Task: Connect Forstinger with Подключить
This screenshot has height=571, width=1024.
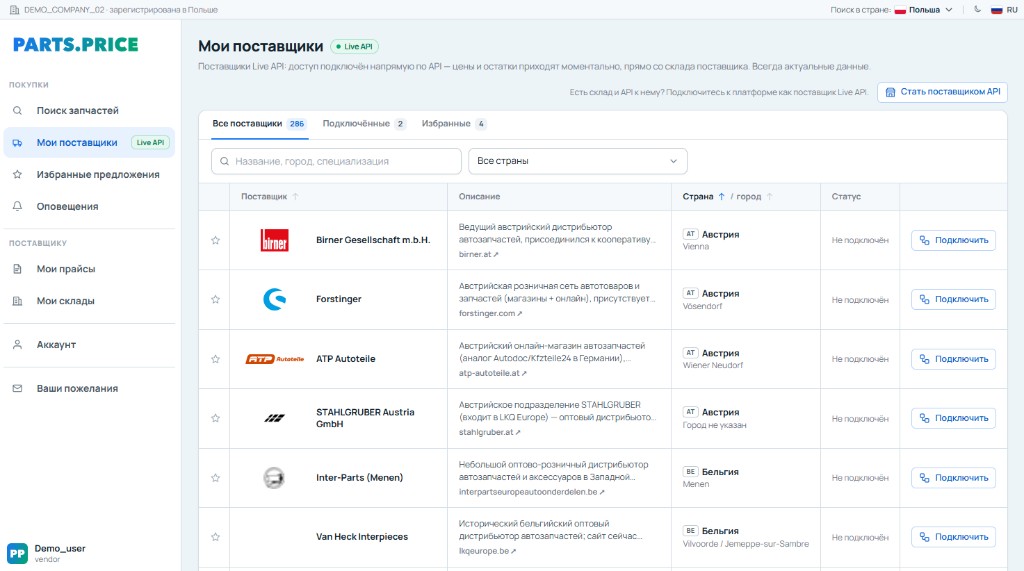Action: tap(953, 299)
